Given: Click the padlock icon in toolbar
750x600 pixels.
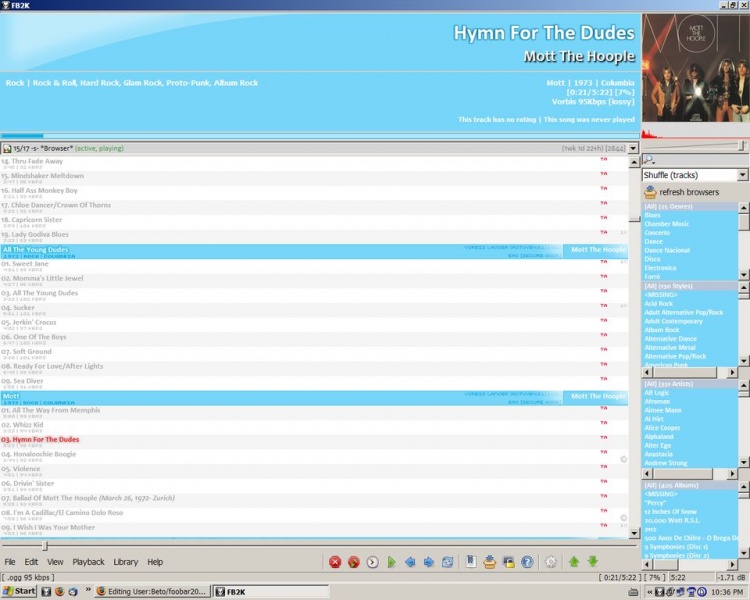Looking at the screenshot, I should [508, 562].
